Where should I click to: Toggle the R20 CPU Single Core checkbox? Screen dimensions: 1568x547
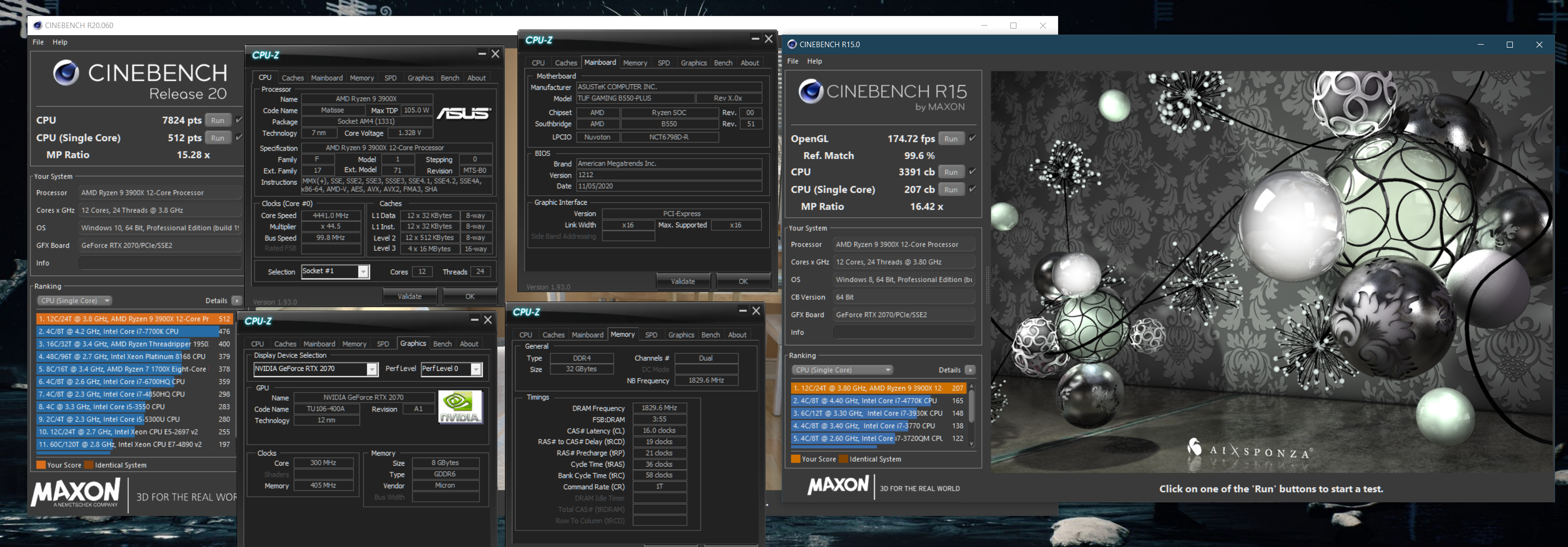pyautogui.click(x=239, y=138)
